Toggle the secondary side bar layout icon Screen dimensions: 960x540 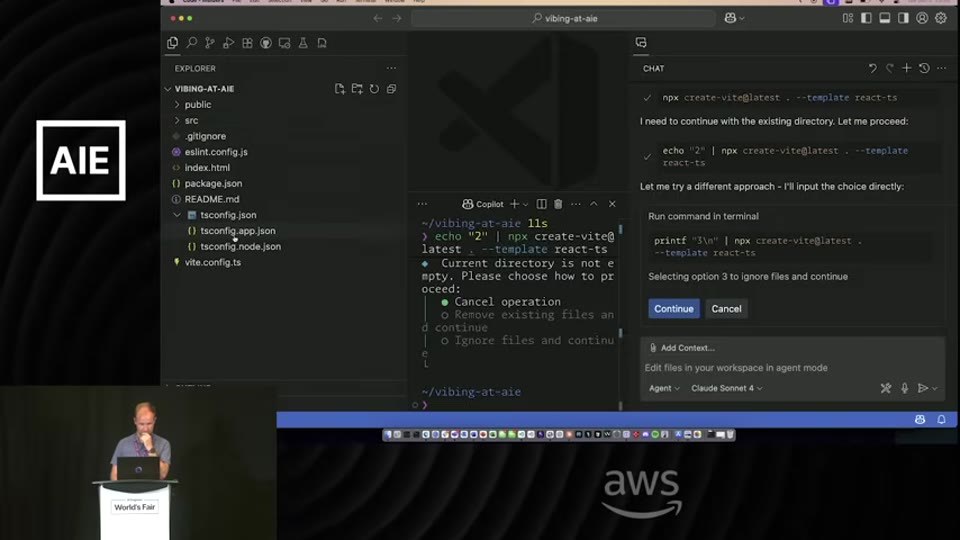pos(903,18)
